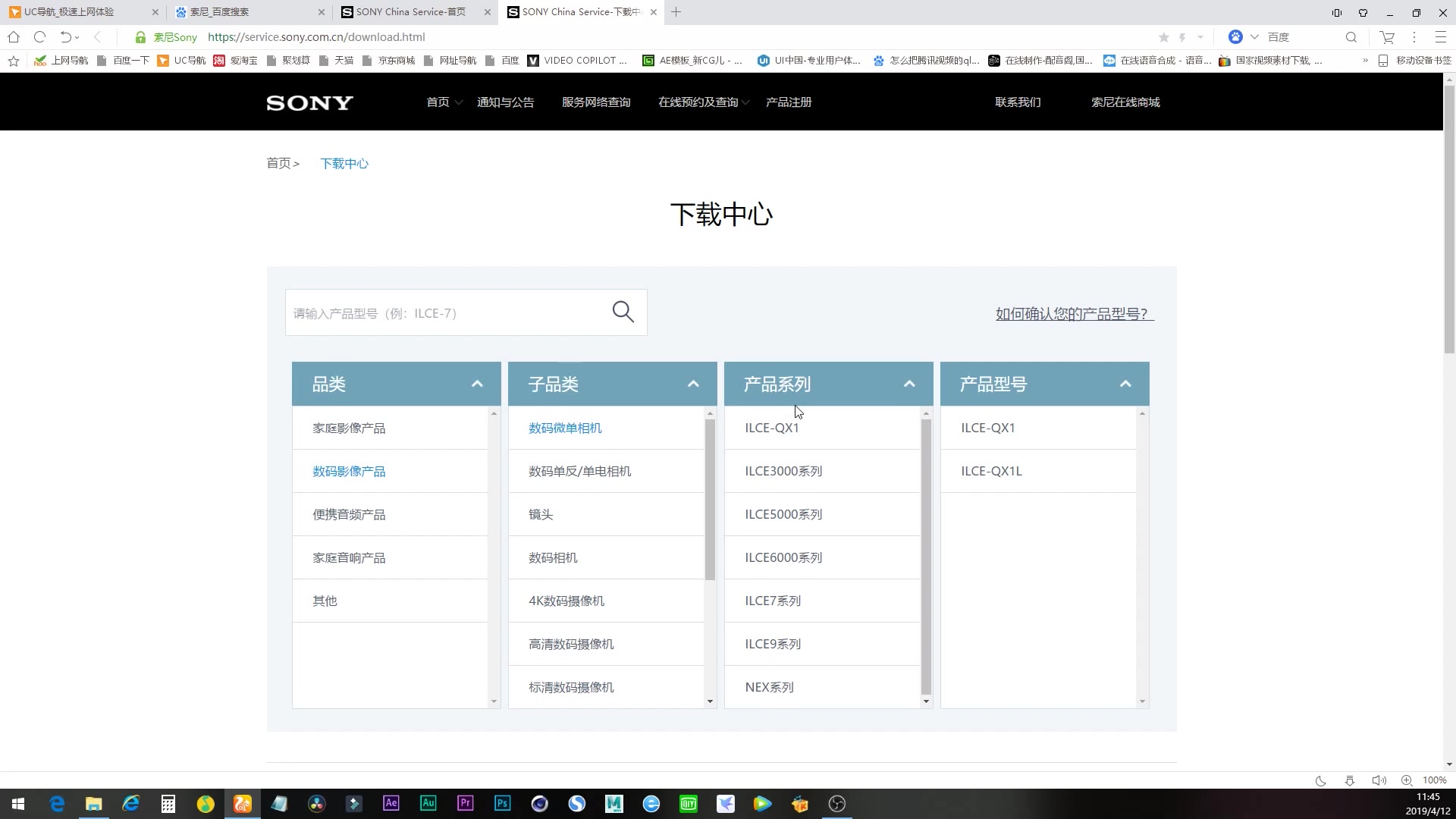Open the browser three-line main menu
Image resolution: width=1456 pixels, height=819 pixels.
click(x=1441, y=37)
